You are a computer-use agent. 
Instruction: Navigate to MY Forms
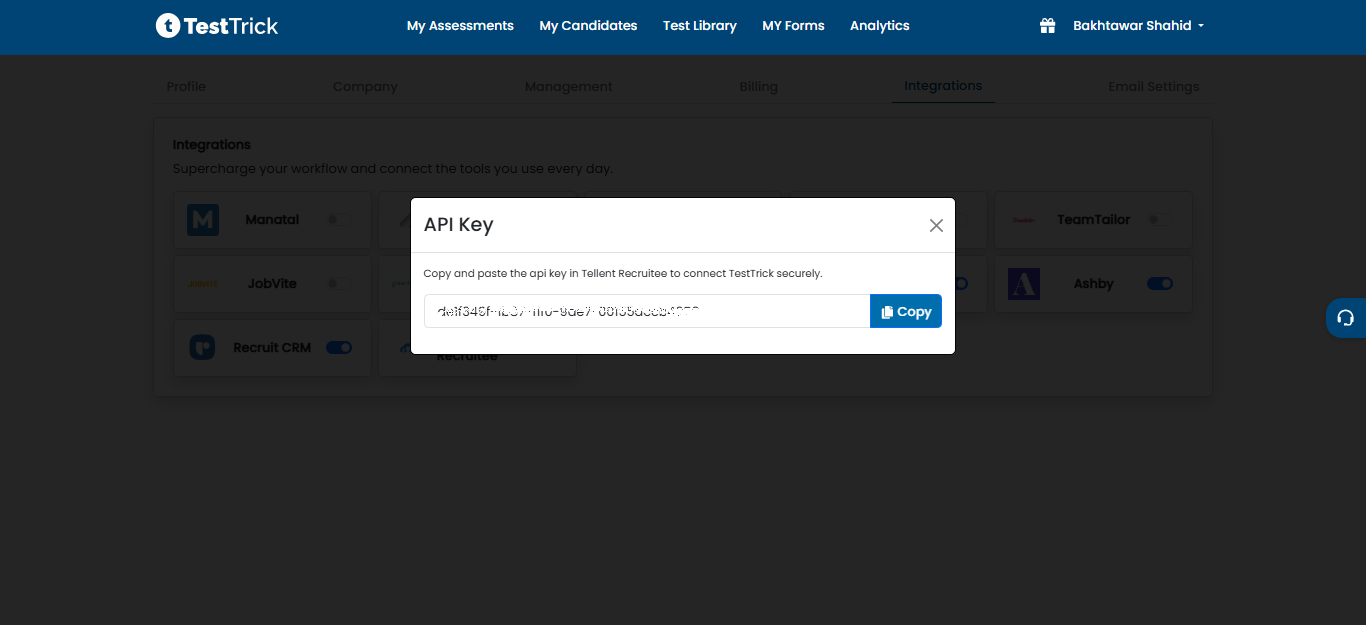point(793,26)
